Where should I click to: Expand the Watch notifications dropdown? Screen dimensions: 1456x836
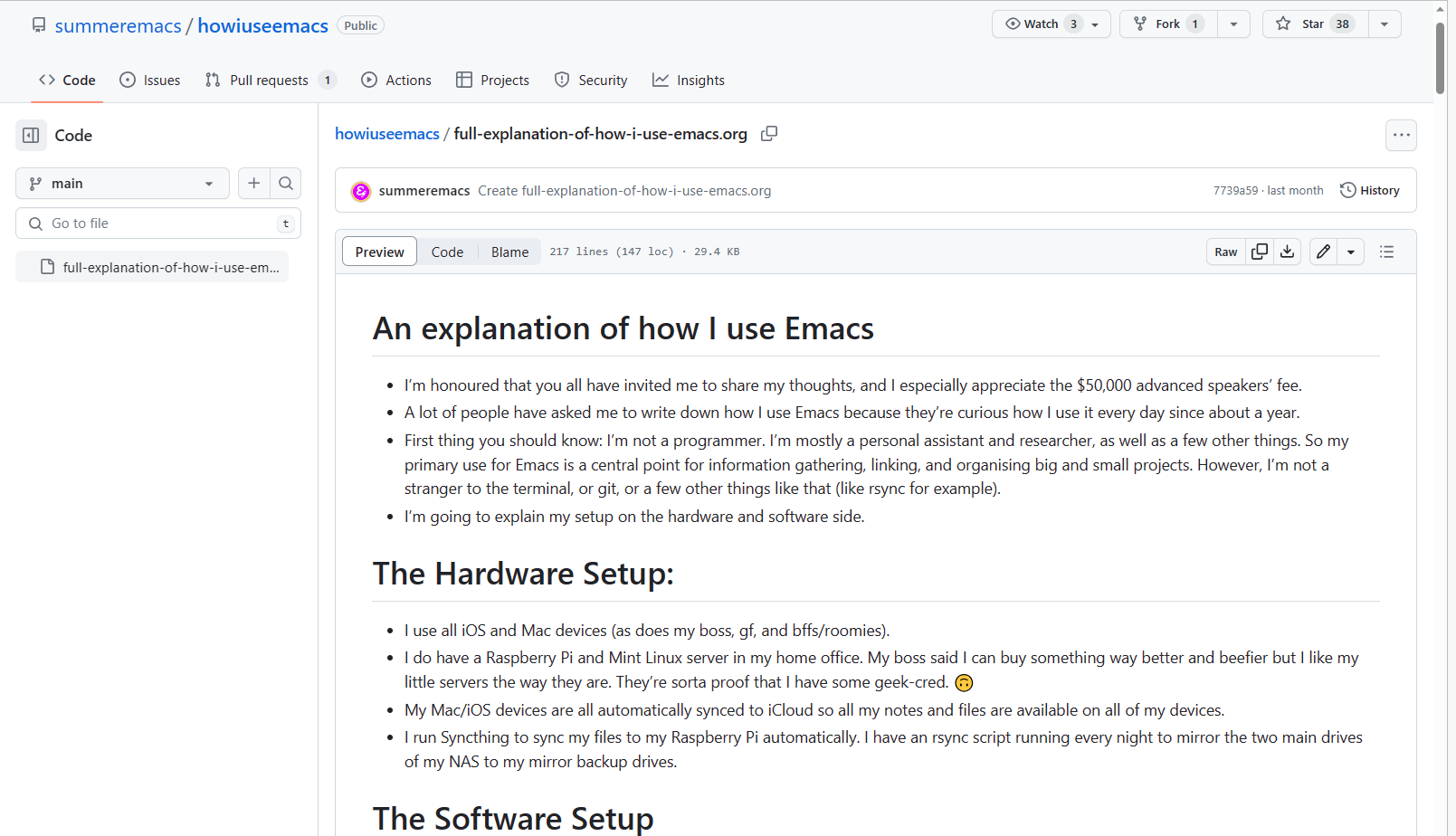(x=1052, y=24)
